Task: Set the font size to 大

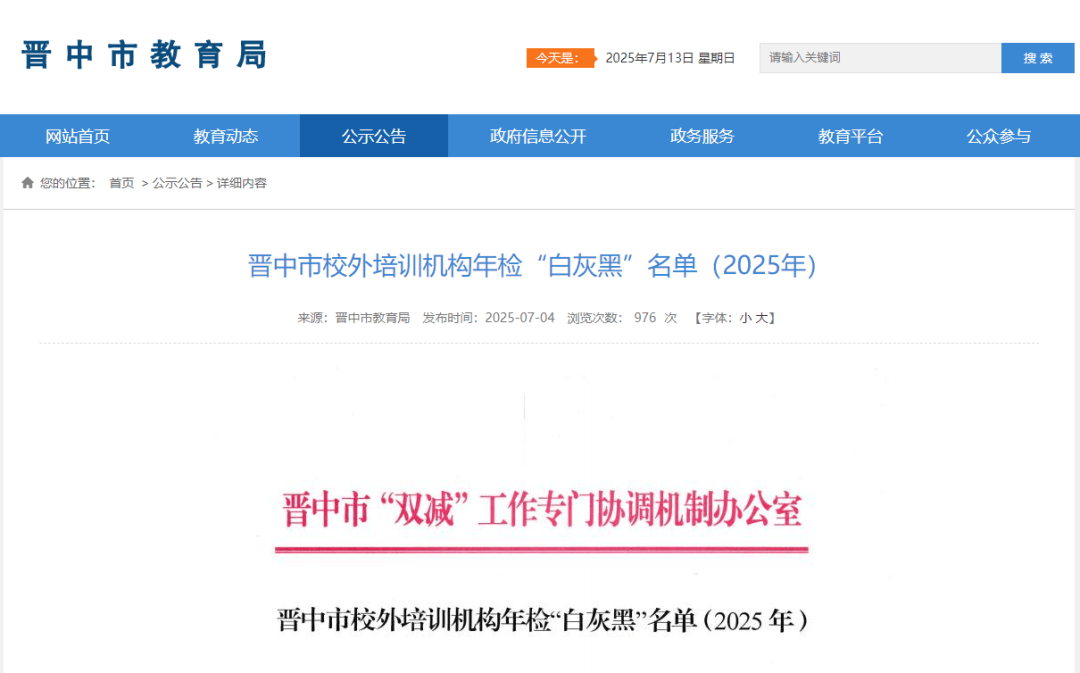Action: pyautogui.click(x=761, y=318)
